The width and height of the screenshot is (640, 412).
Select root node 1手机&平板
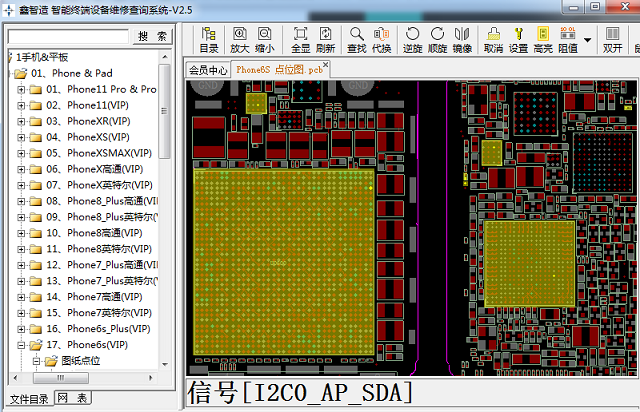pos(42,57)
